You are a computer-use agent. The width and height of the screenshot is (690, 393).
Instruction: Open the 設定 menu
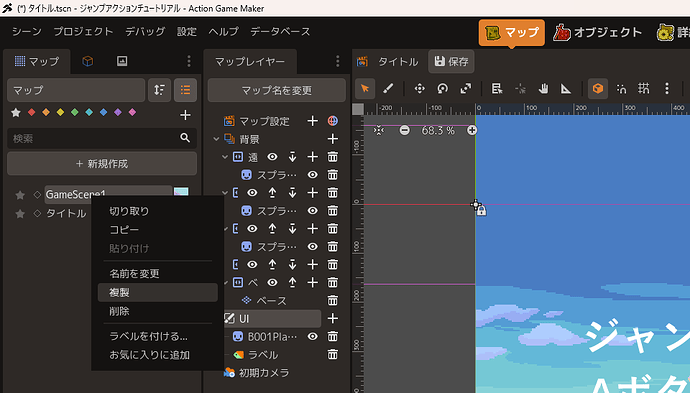(187, 32)
